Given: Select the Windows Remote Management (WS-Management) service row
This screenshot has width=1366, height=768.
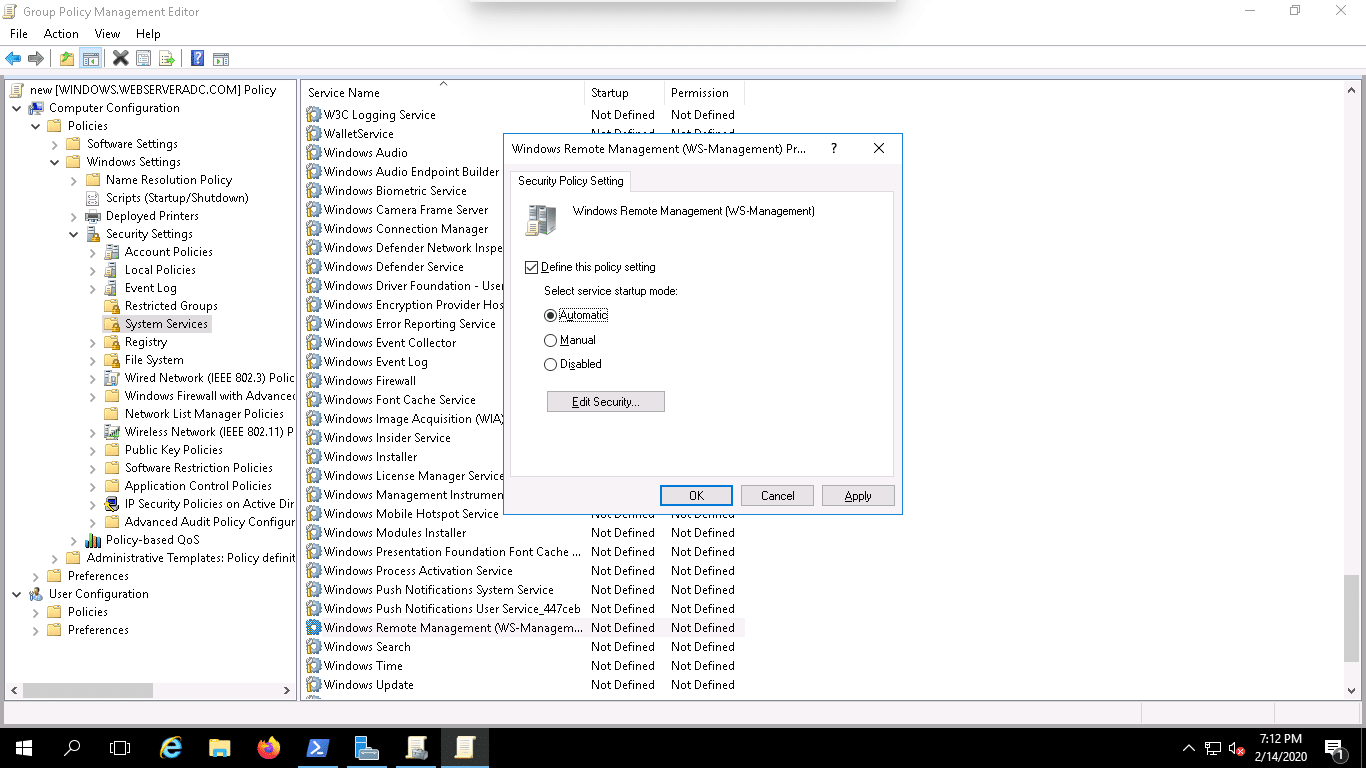Looking at the screenshot, I should pos(525,628).
